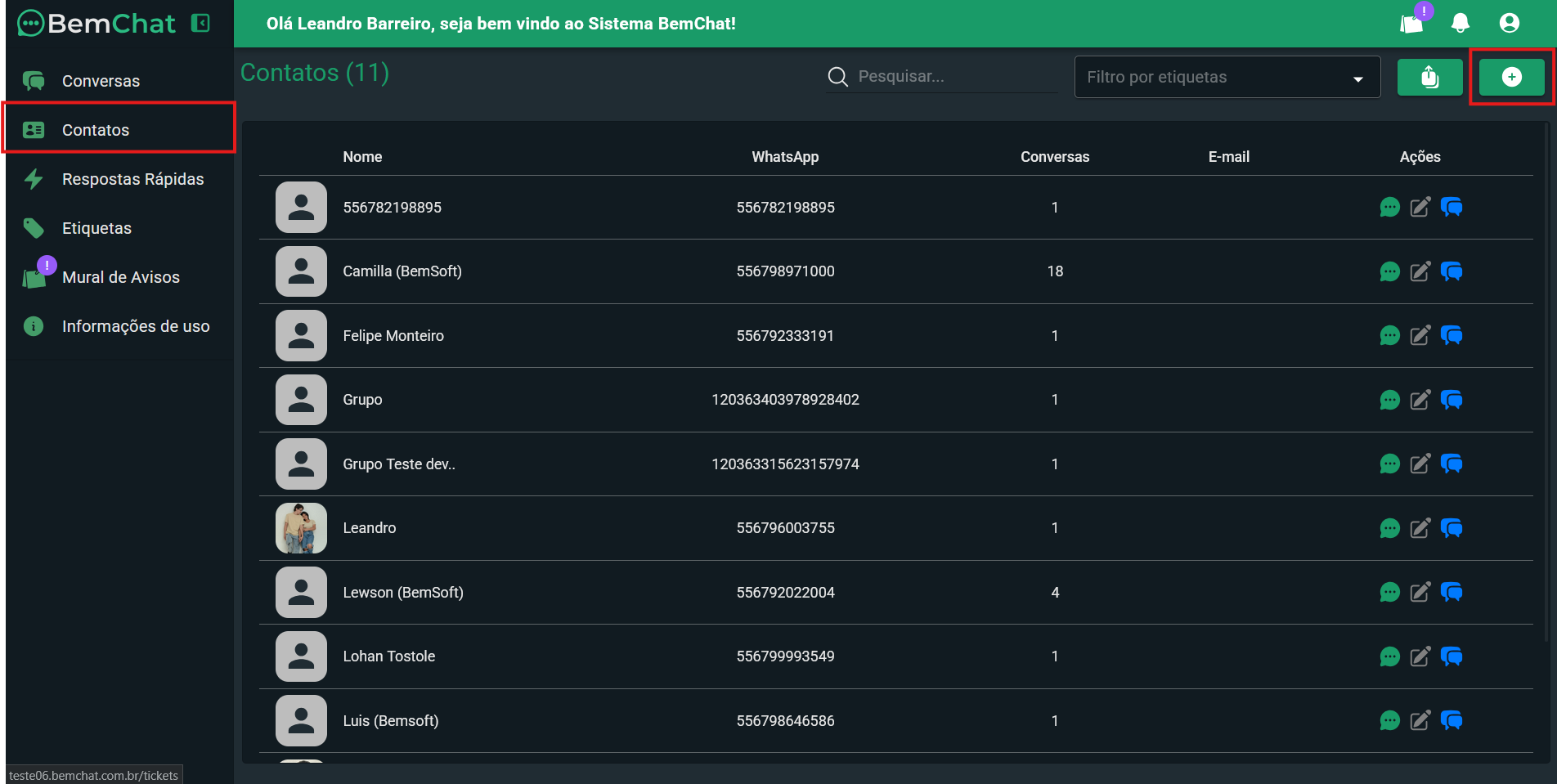Collapse the BemChat sidebar panel
The image size is (1557, 784).
(x=200, y=23)
